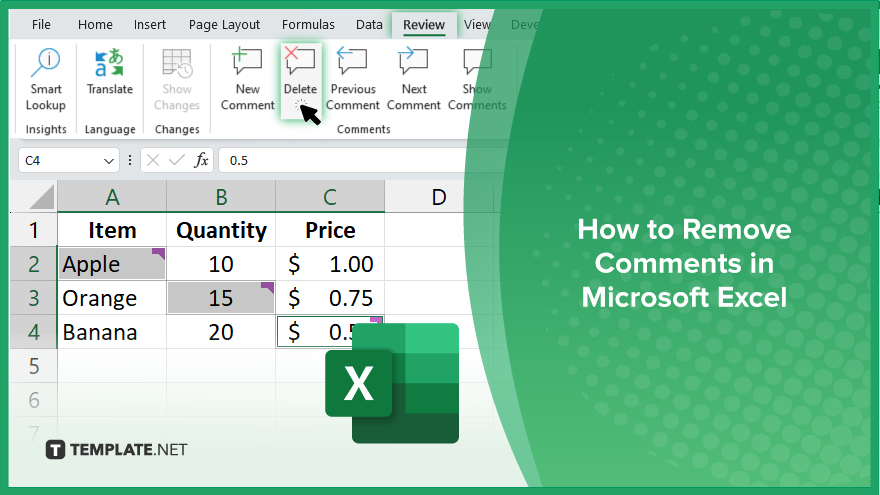Click formula bar options dots
This screenshot has width=880, height=495.
pyautogui.click(x=130, y=161)
